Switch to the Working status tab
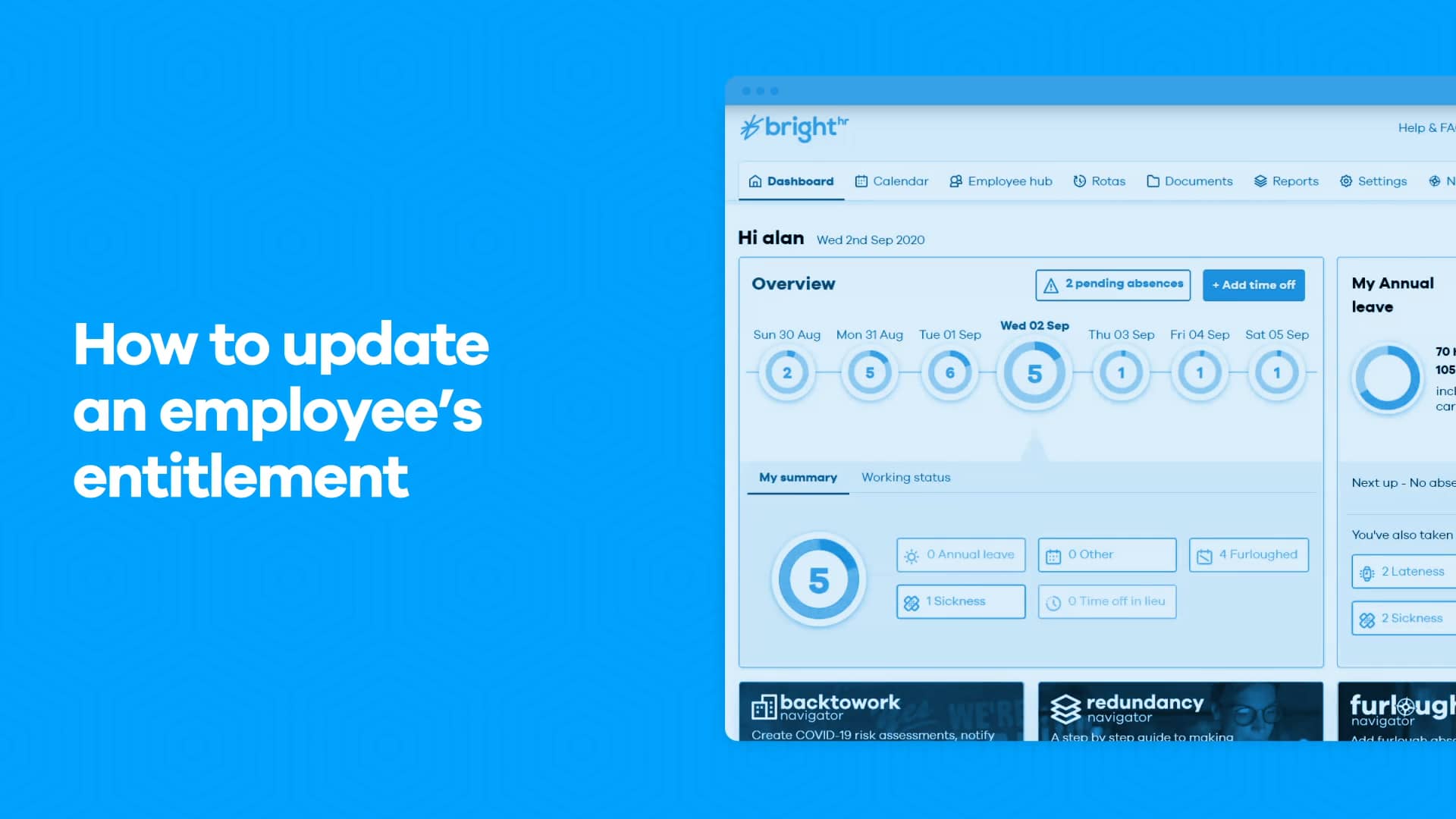The image size is (1456, 819). (x=906, y=477)
